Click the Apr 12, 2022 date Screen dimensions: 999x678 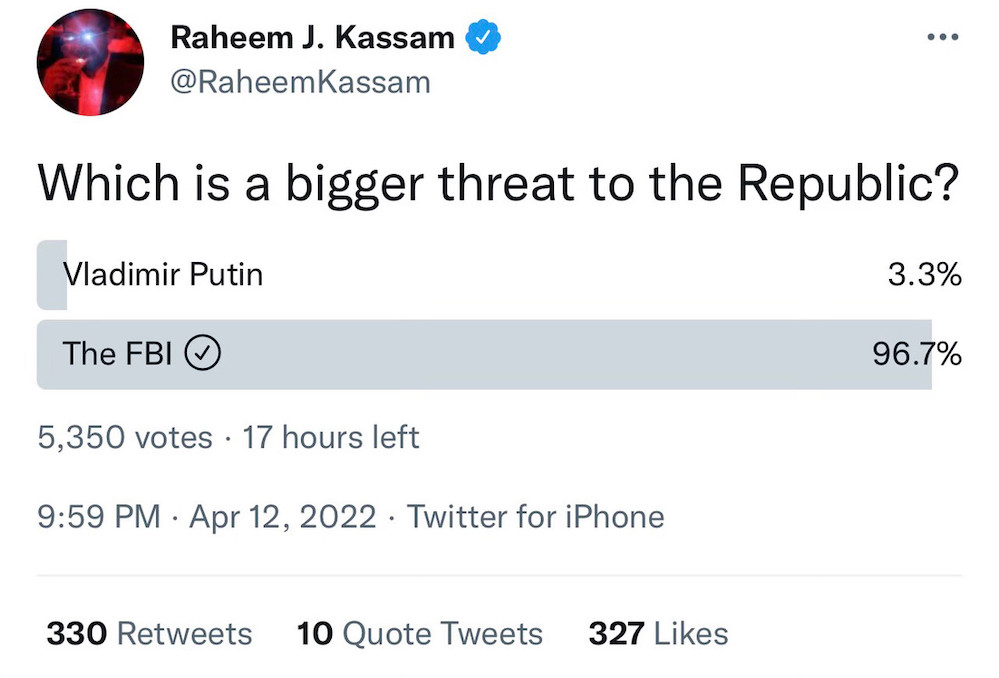[282, 516]
